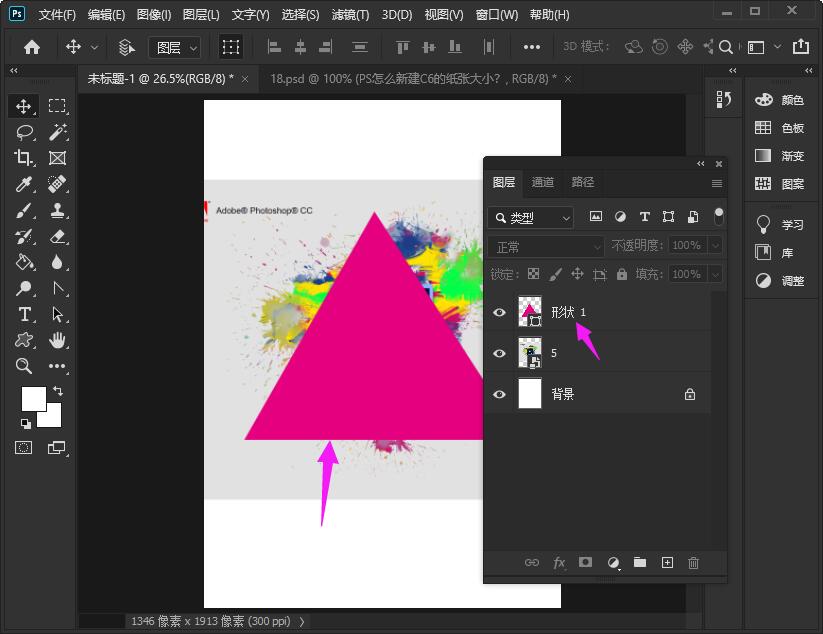Toggle the layer filter on/off switch
Image resolution: width=823 pixels, height=634 pixels.
tap(719, 216)
